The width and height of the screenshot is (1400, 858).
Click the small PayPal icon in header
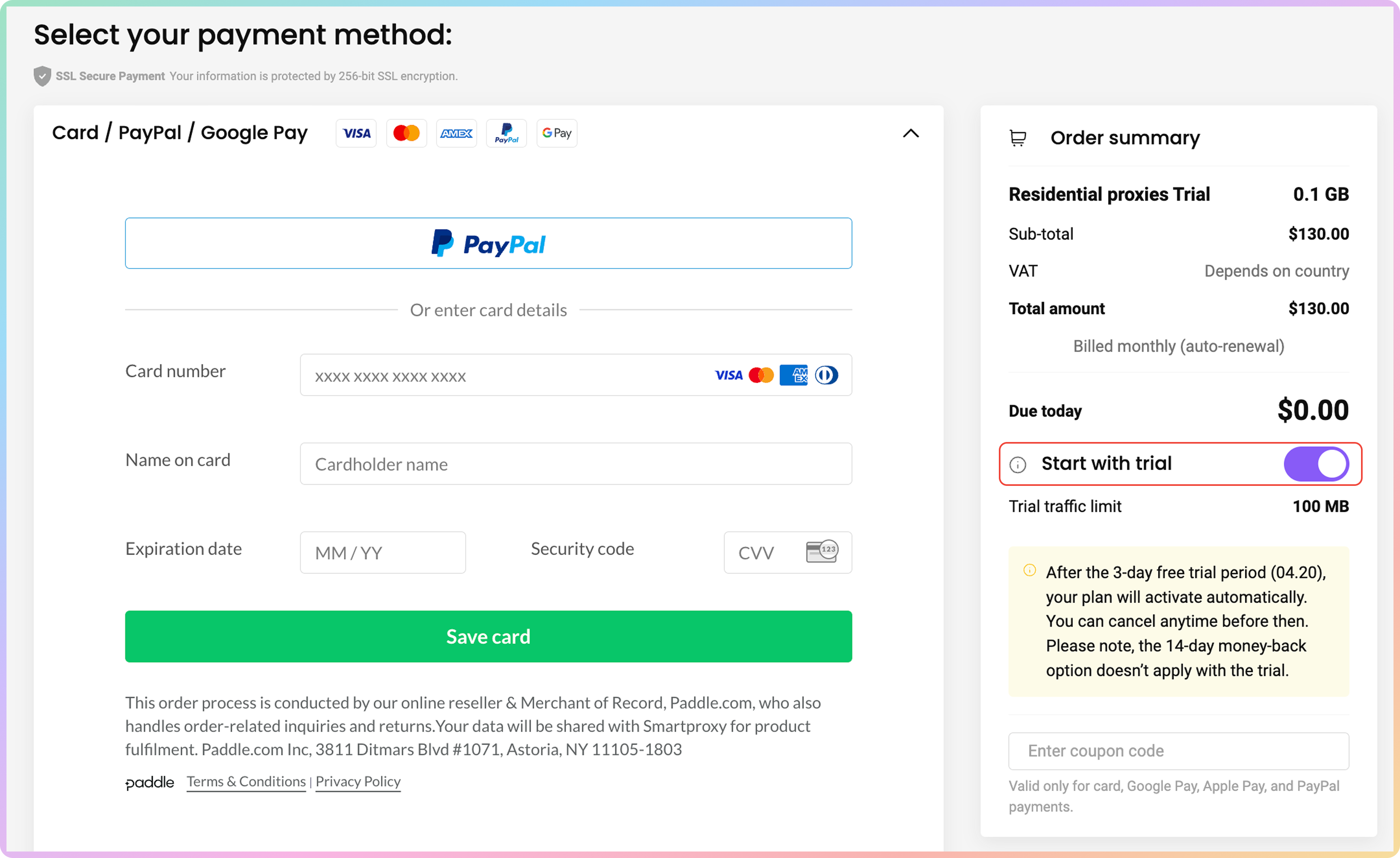tap(506, 133)
